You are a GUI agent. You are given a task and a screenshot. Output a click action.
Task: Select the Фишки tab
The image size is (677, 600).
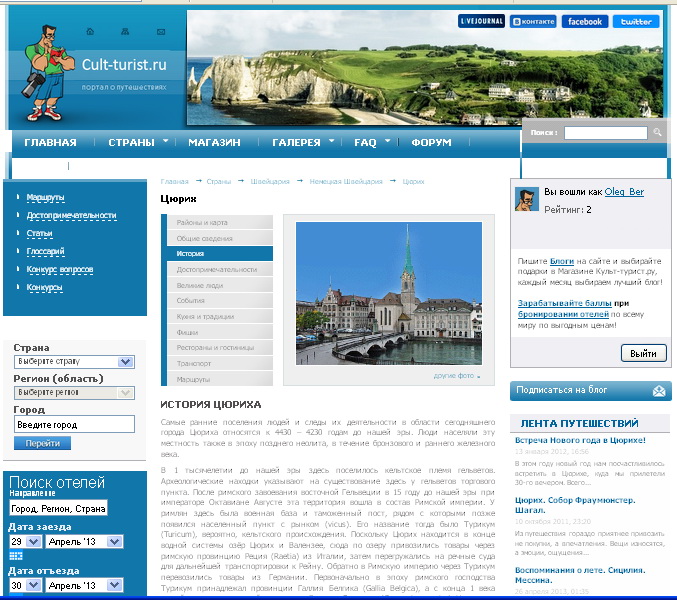[220, 332]
